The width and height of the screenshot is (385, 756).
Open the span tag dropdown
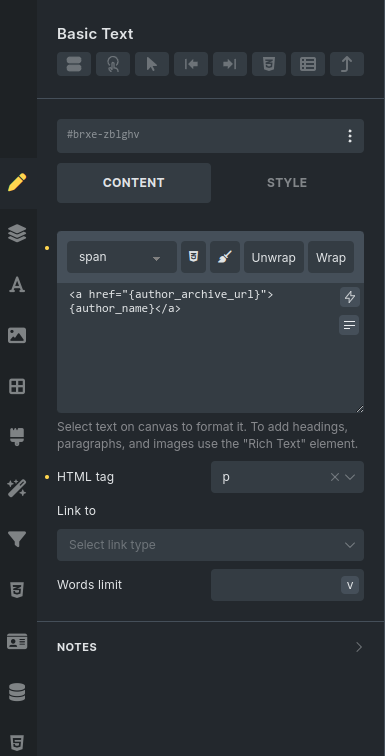pos(122,257)
